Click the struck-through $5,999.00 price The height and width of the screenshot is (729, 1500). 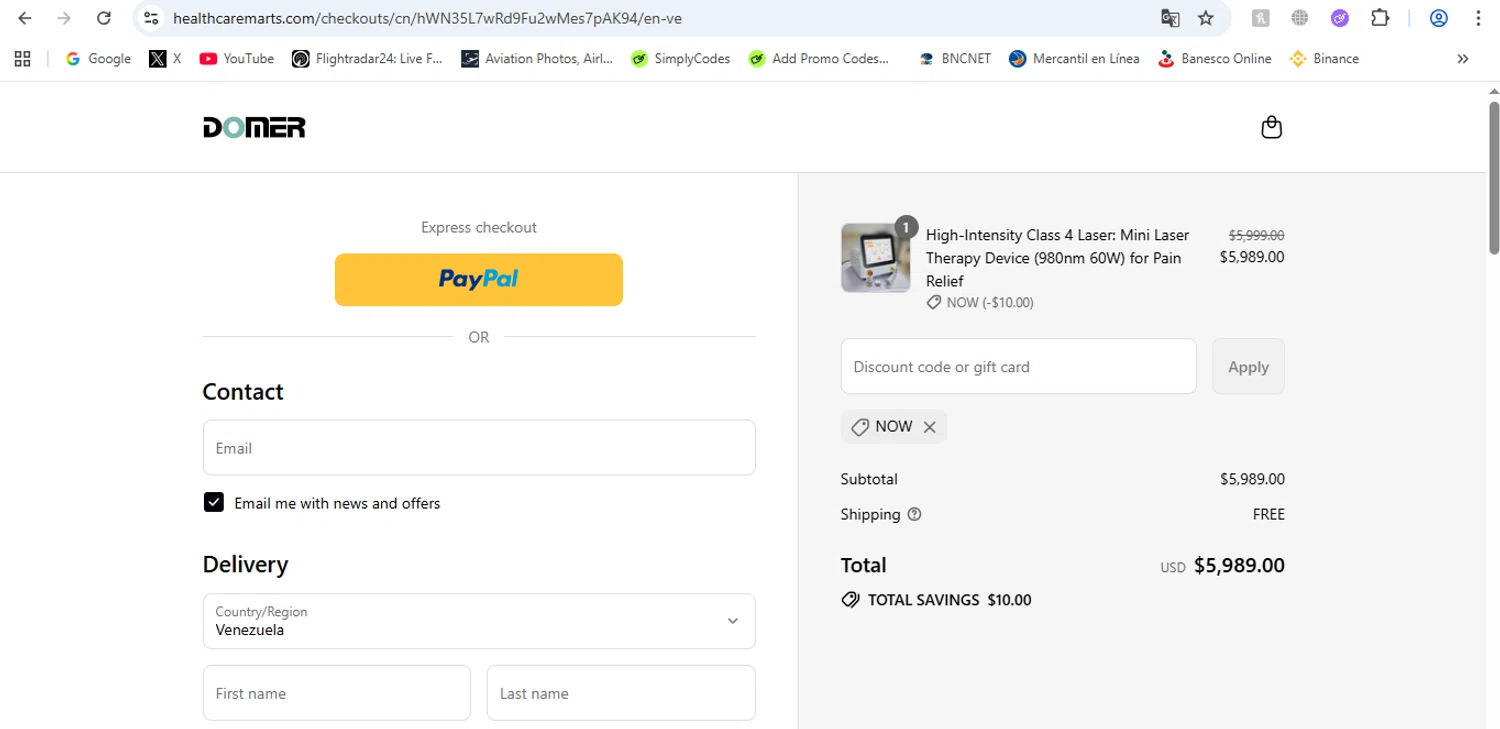[1256, 235]
